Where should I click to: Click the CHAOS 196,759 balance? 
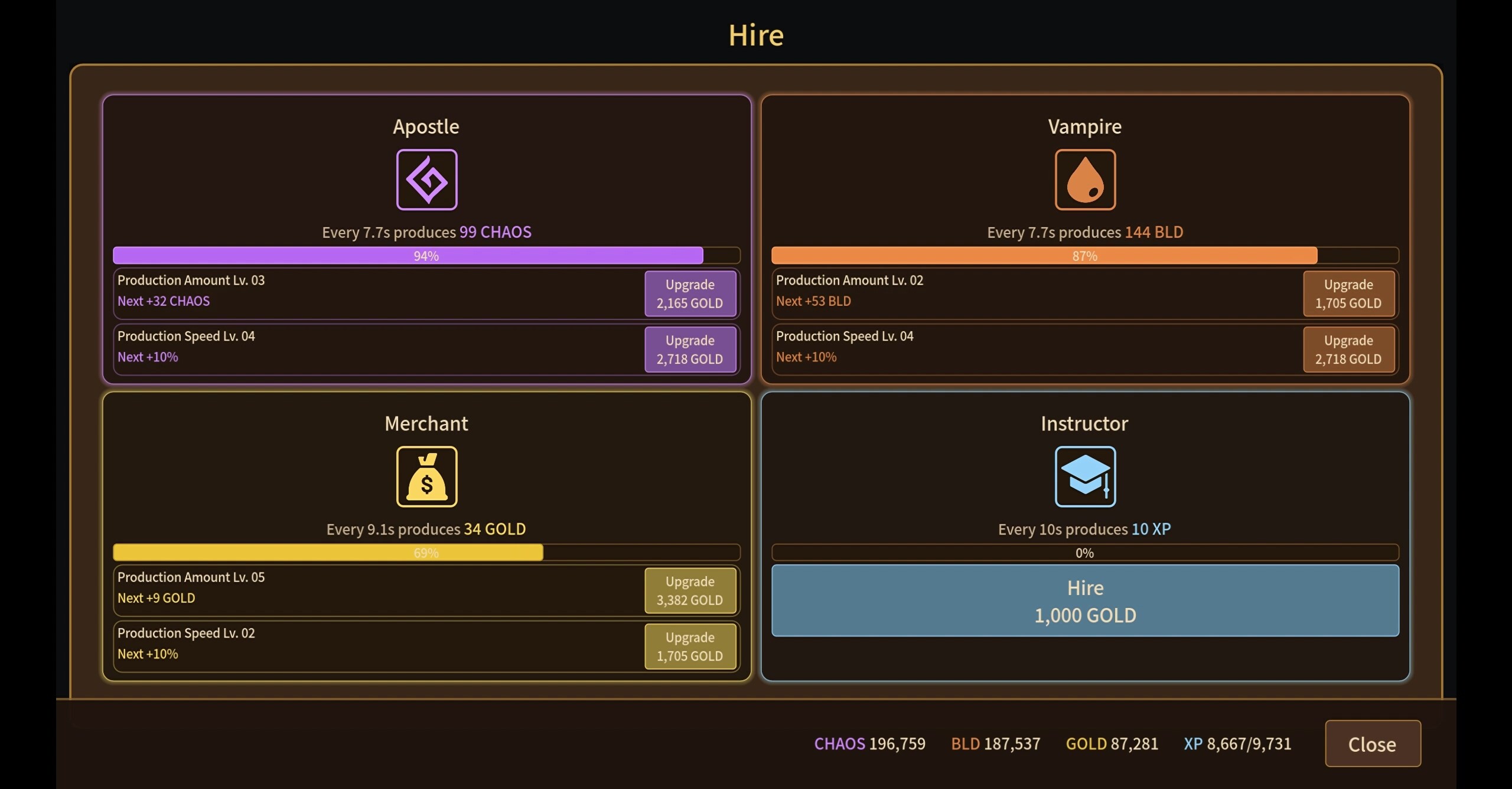tap(869, 744)
